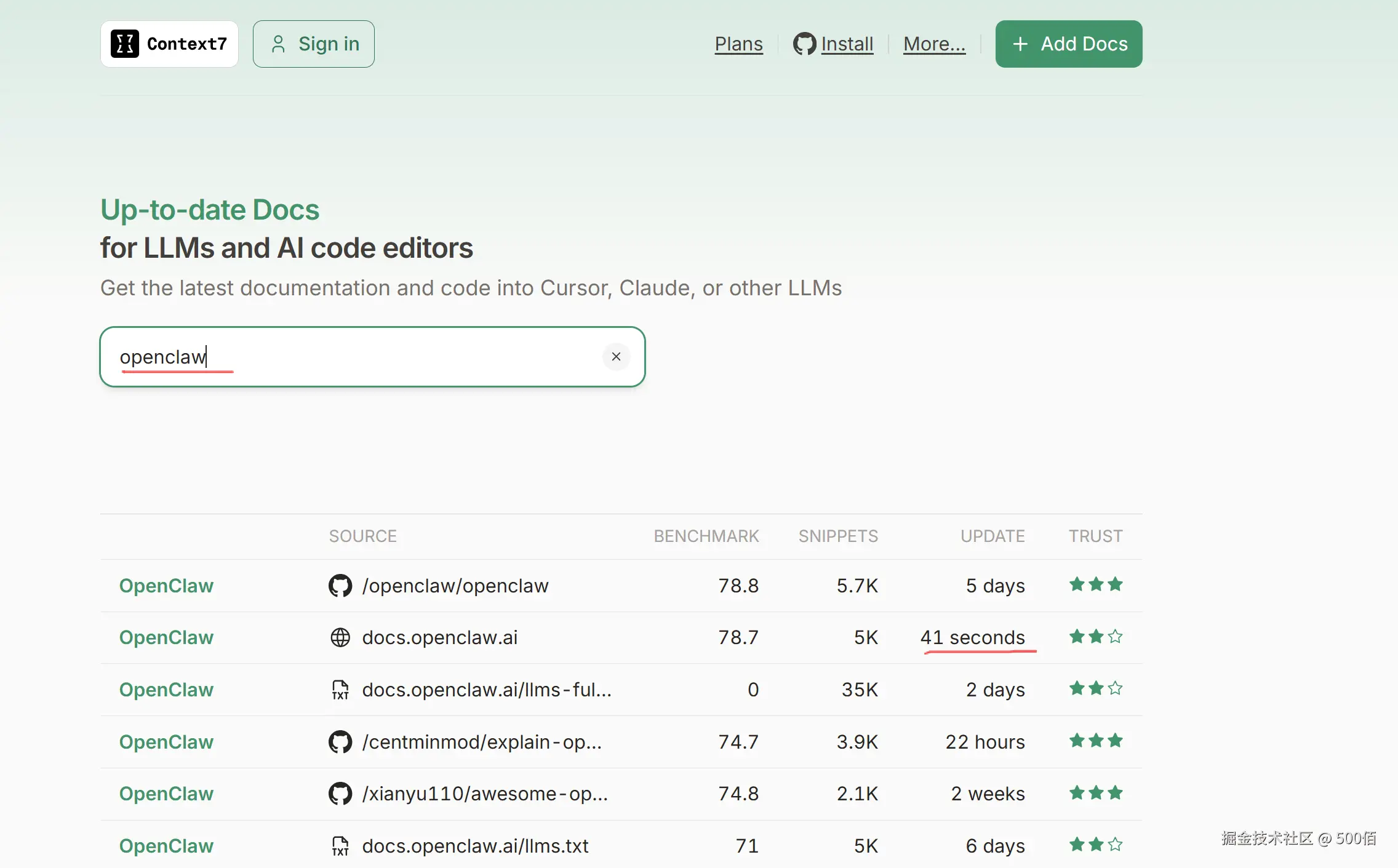Click TXT file icon for llms-ful... row

(340, 690)
